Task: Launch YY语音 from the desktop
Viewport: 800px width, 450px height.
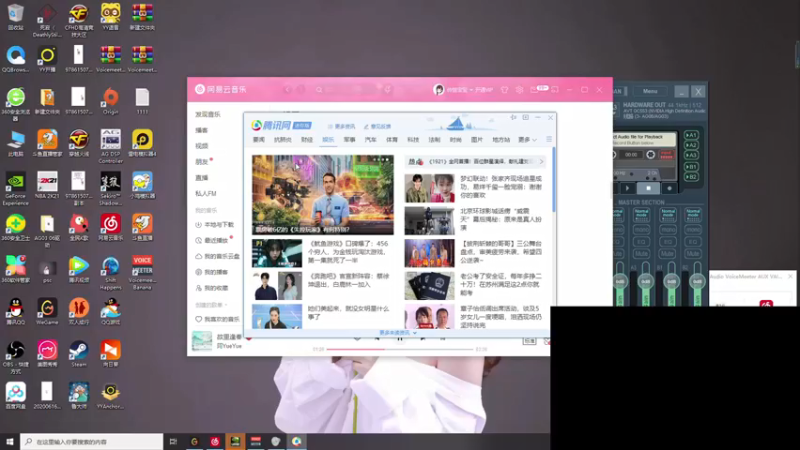Action: tap(111, 16)
